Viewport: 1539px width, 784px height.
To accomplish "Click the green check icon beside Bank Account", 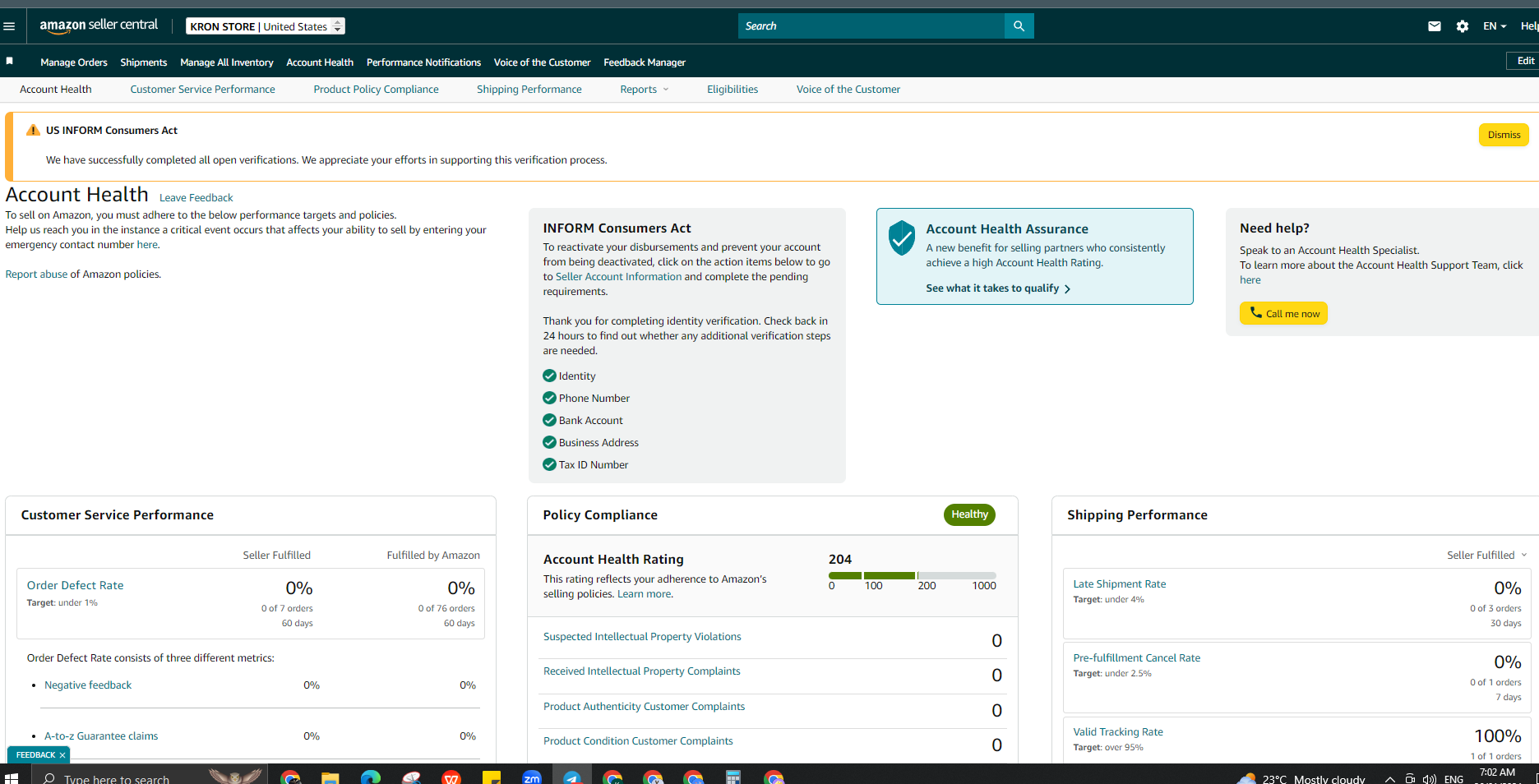I will coord(549,420).
